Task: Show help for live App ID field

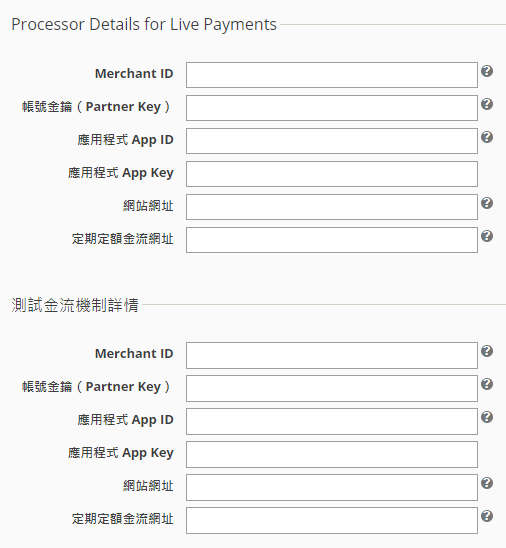Action: (x=487, y=137)
